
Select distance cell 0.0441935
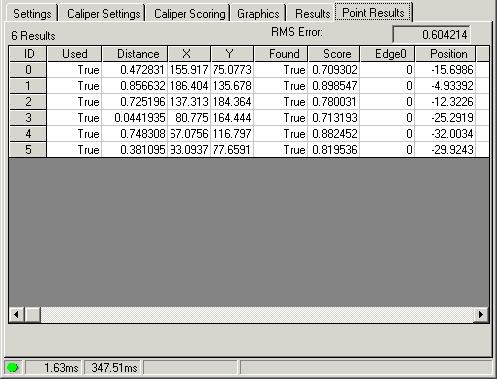135,118
